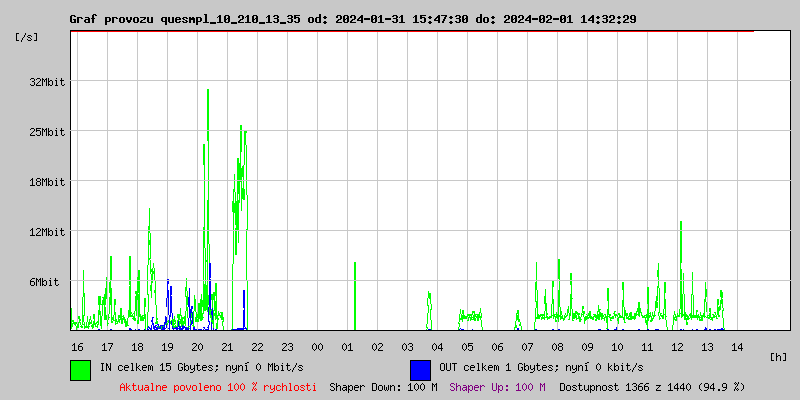Click the hour 00 label on the time axis

(x=317, y=346)
